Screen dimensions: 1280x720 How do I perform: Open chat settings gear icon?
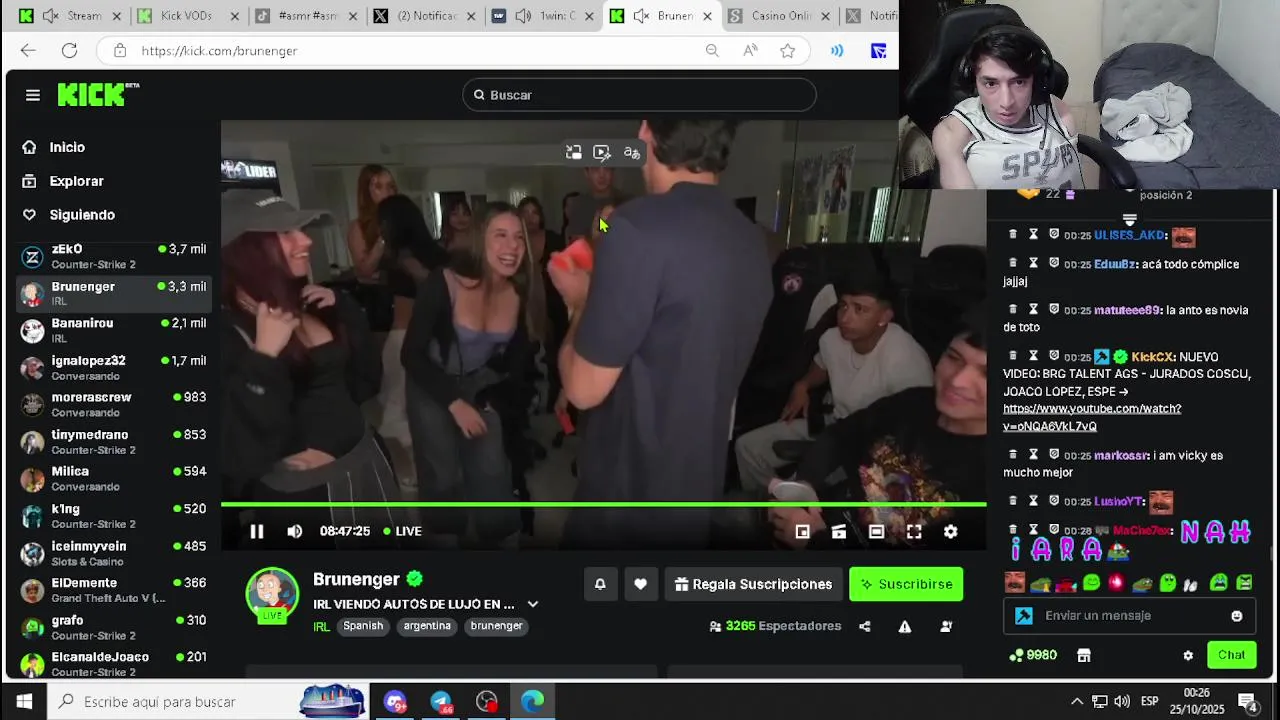1188,656
